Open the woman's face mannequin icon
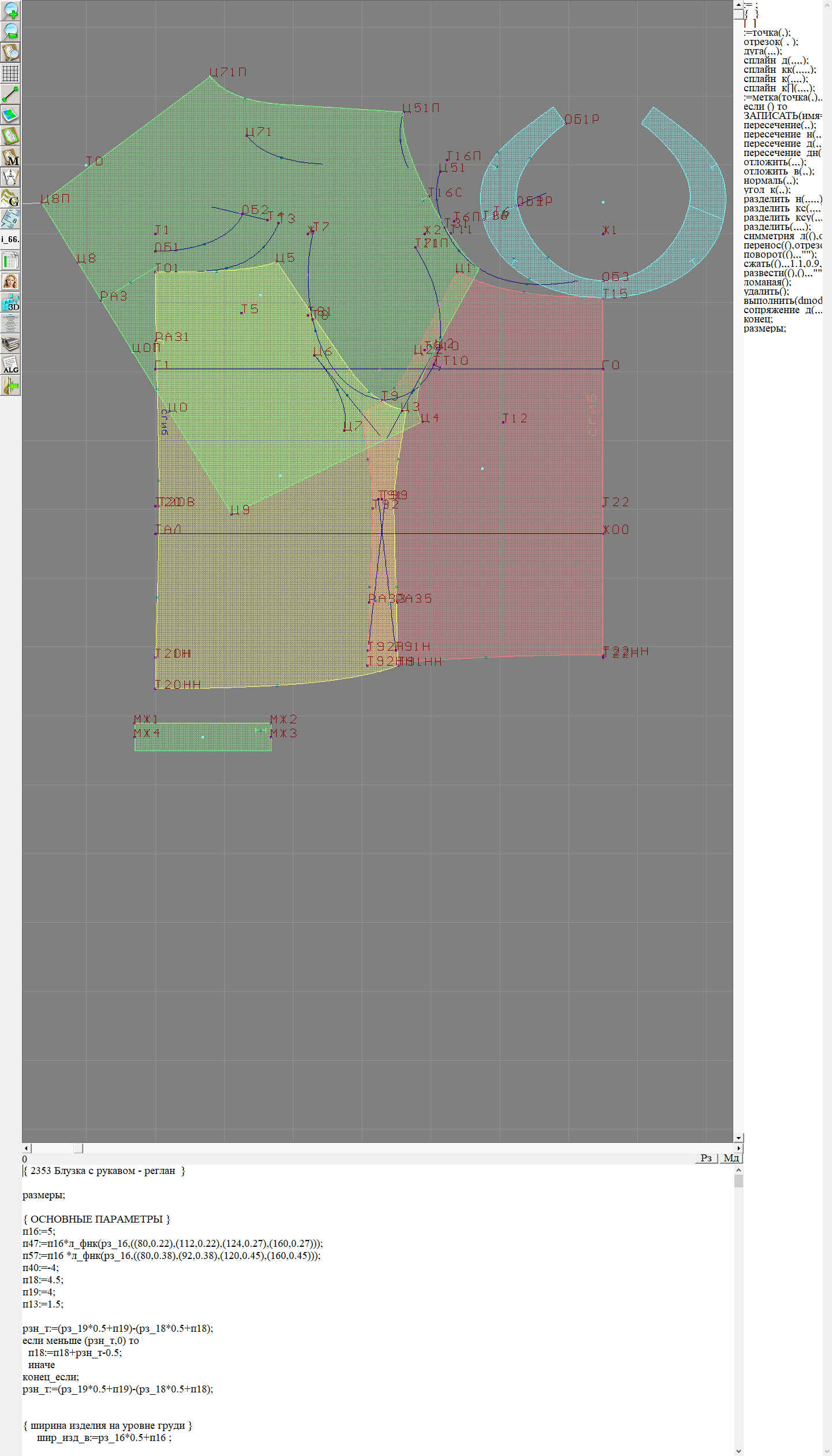 pos(10,281)
